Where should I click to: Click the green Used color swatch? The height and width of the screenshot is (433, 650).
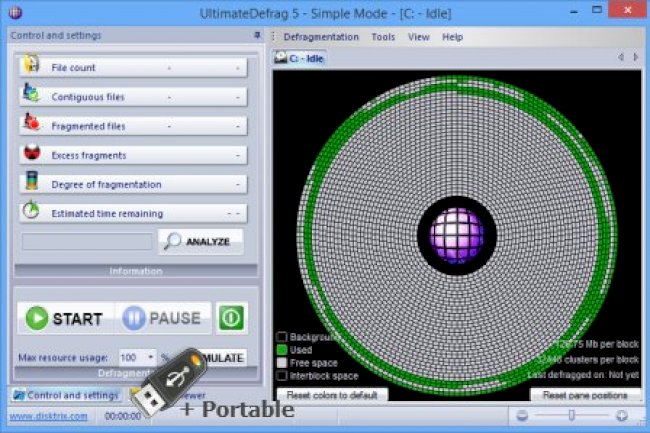click(282, 350)
